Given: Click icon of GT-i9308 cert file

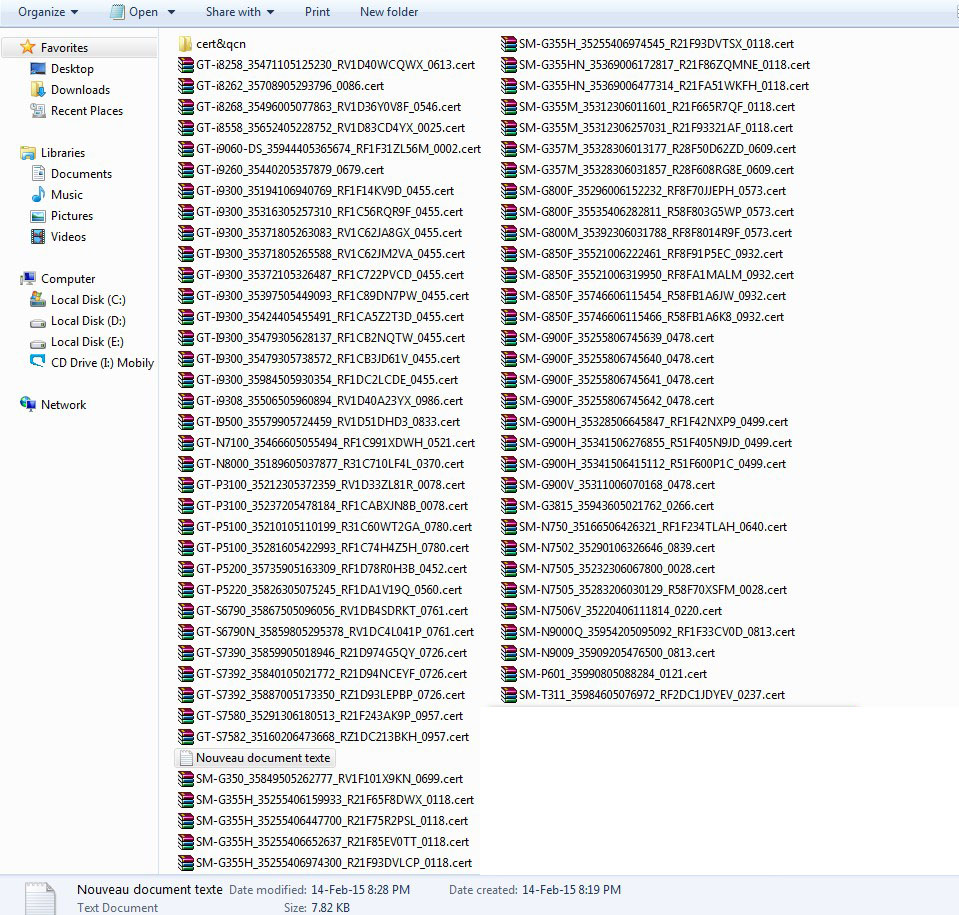Looking at the screenshot, I should coord(185,401).
